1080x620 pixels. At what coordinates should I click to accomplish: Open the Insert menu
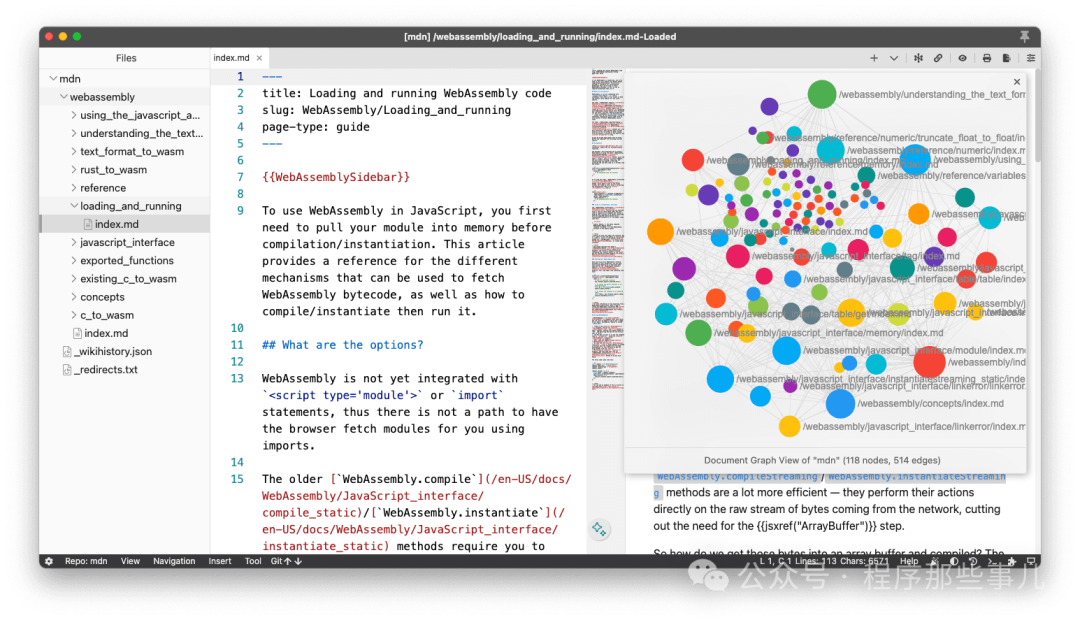coord(220,561)
